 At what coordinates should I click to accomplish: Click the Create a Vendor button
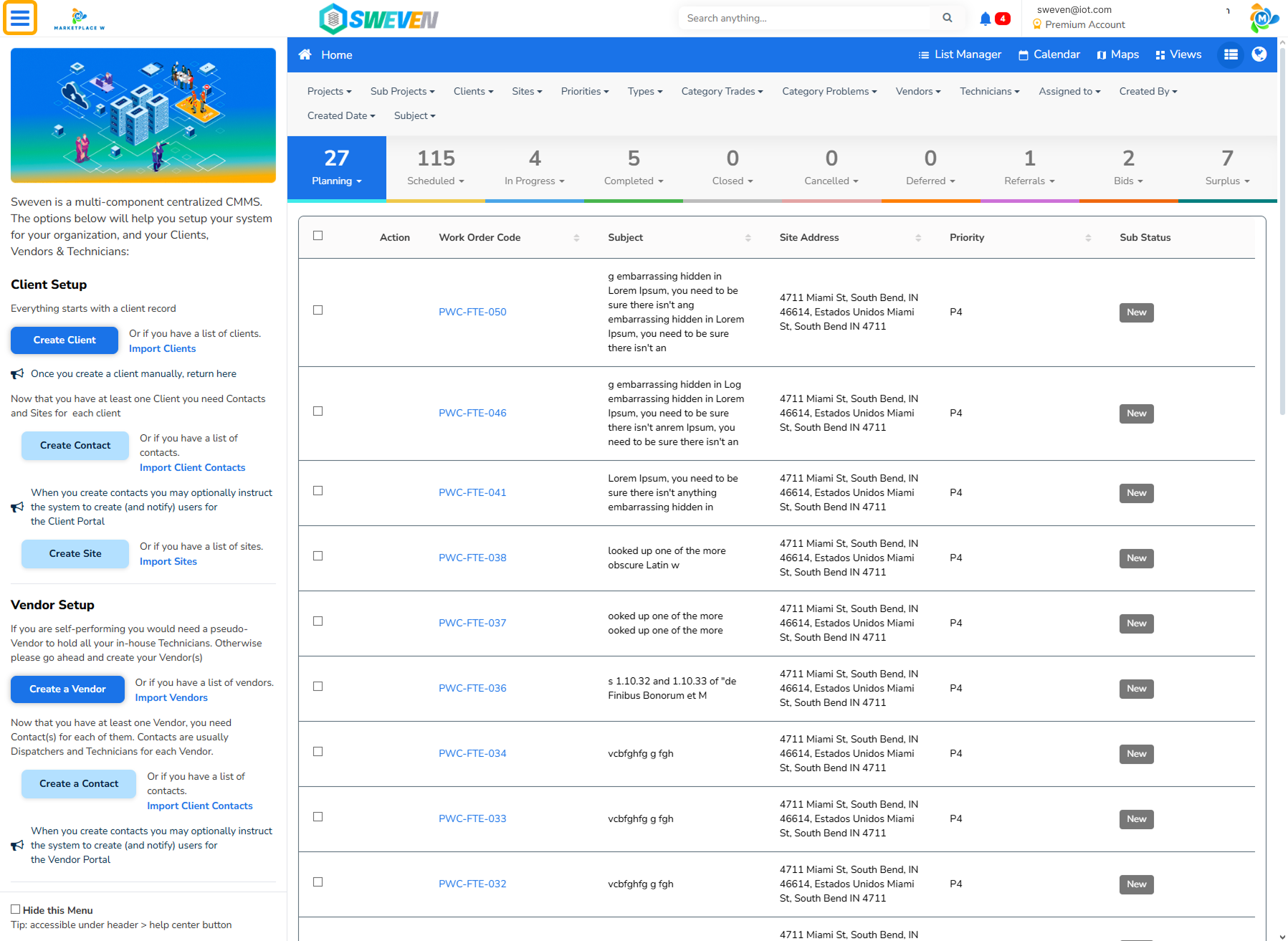67,689
